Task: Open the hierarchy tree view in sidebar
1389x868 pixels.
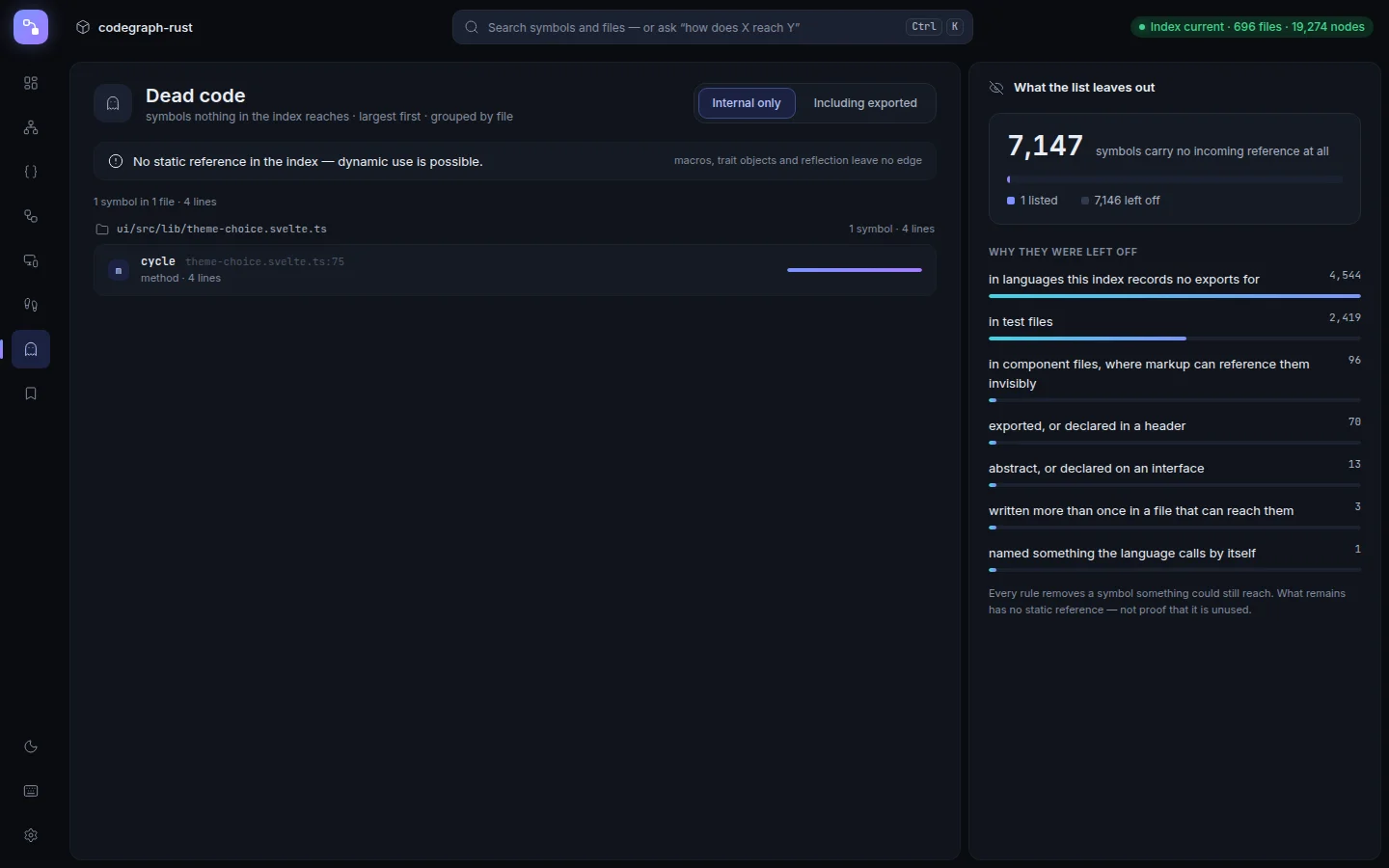Action: click(x=31, y=127)
